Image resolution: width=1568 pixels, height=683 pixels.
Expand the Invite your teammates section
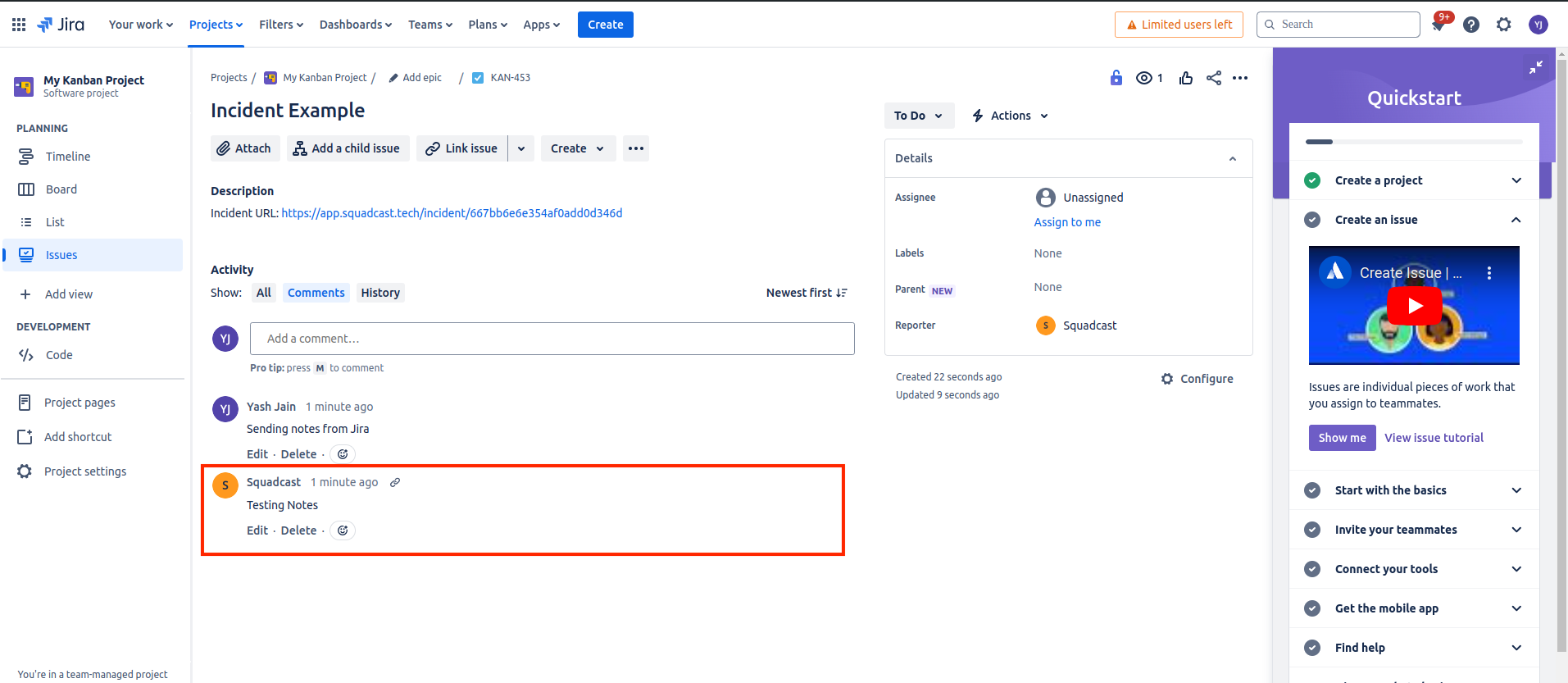[x=1516, y=530]
